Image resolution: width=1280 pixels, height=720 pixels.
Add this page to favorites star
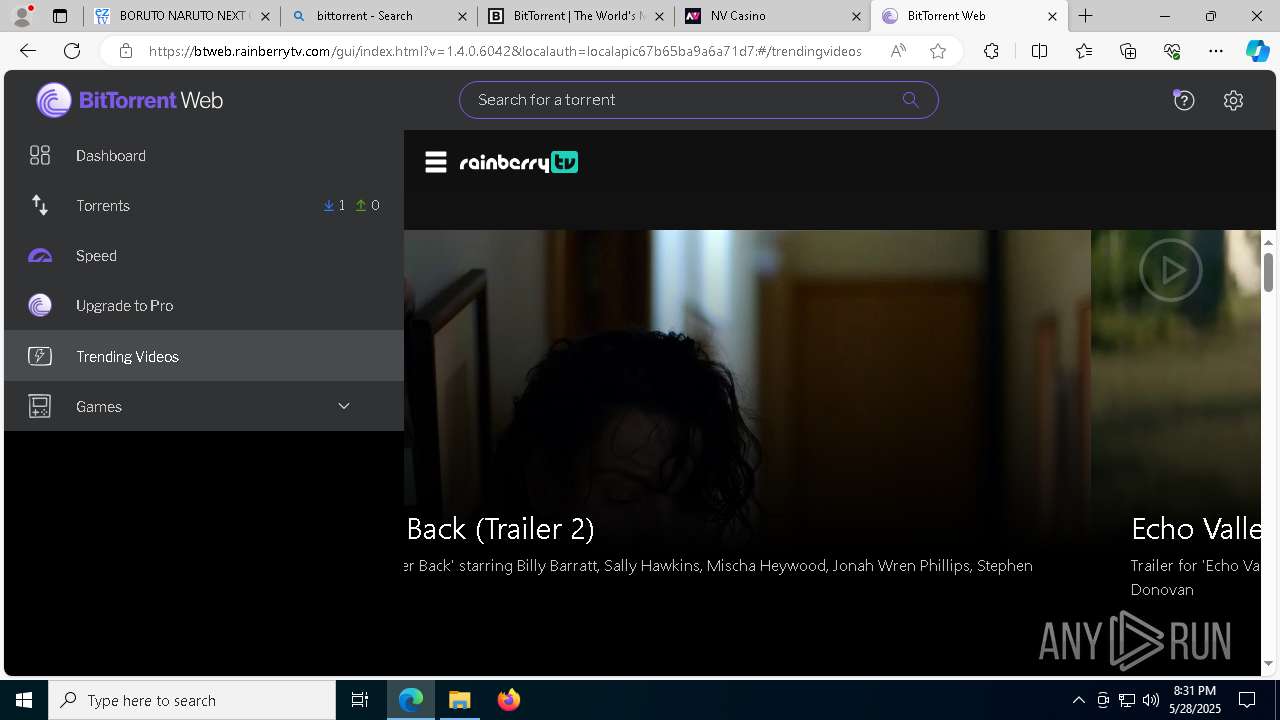938,51
